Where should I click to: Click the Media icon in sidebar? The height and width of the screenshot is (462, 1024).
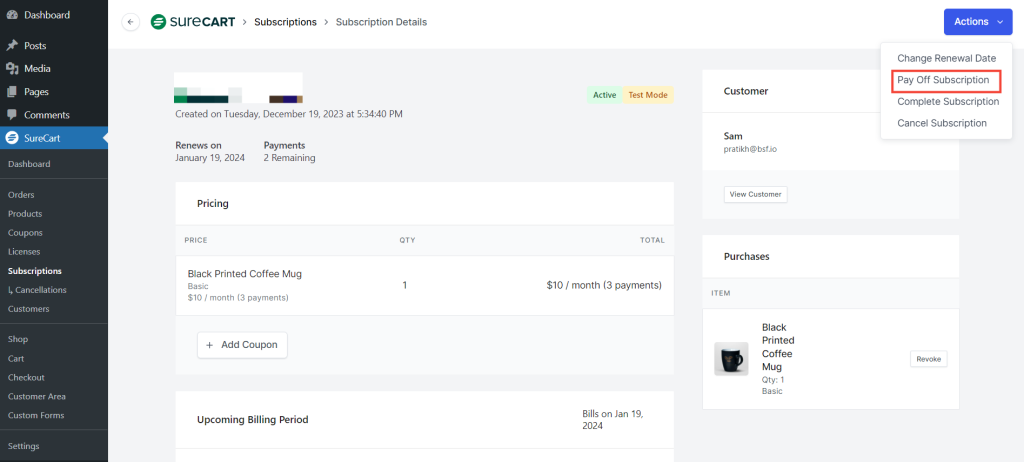(x=12, y=69)
